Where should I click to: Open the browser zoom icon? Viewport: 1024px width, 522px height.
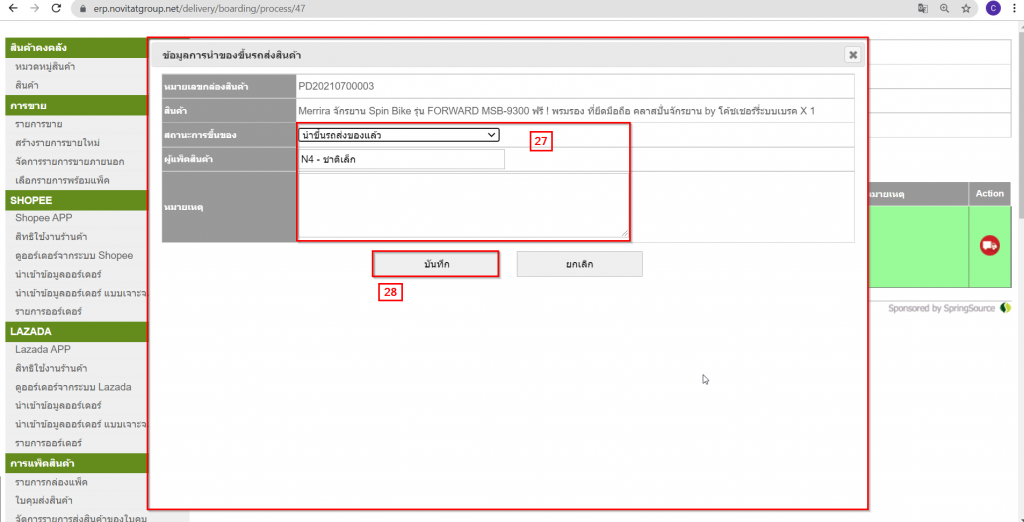[944, 8]
